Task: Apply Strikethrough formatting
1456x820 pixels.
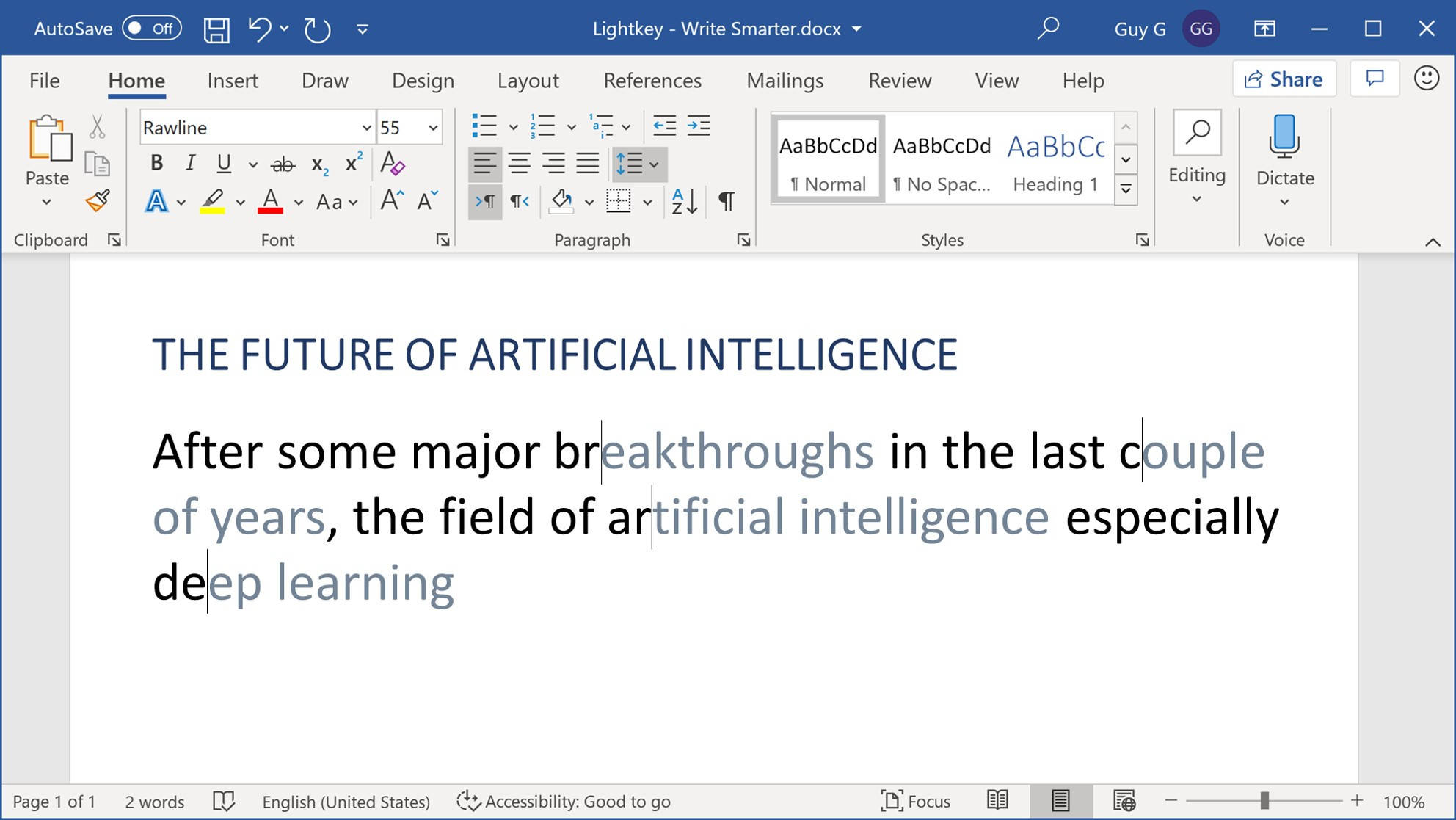Action: coord(283,164)
